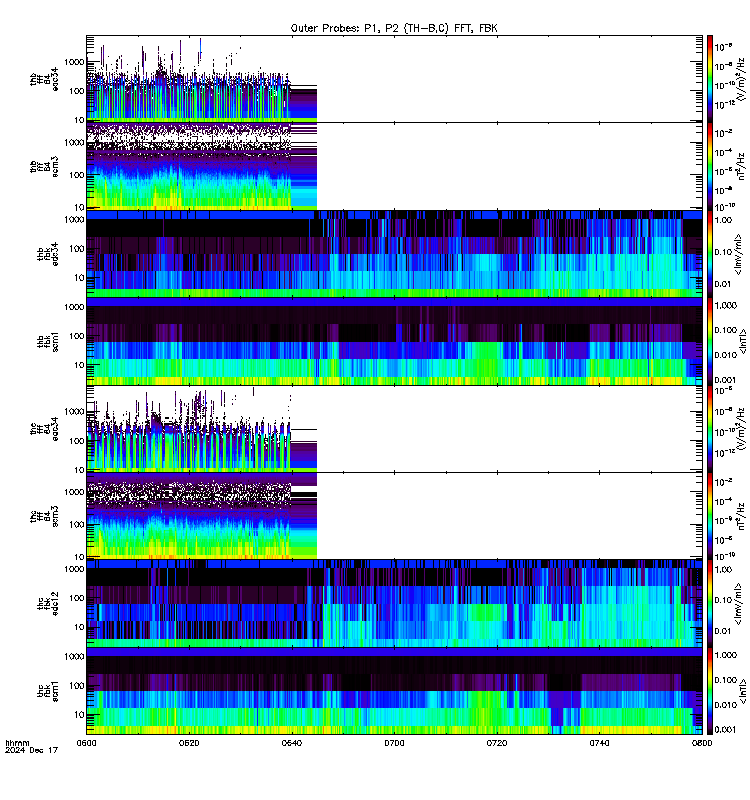
Task: Select the thc fbk edc12 |mV/m| color bar
Action: click(x=710, y=604)
